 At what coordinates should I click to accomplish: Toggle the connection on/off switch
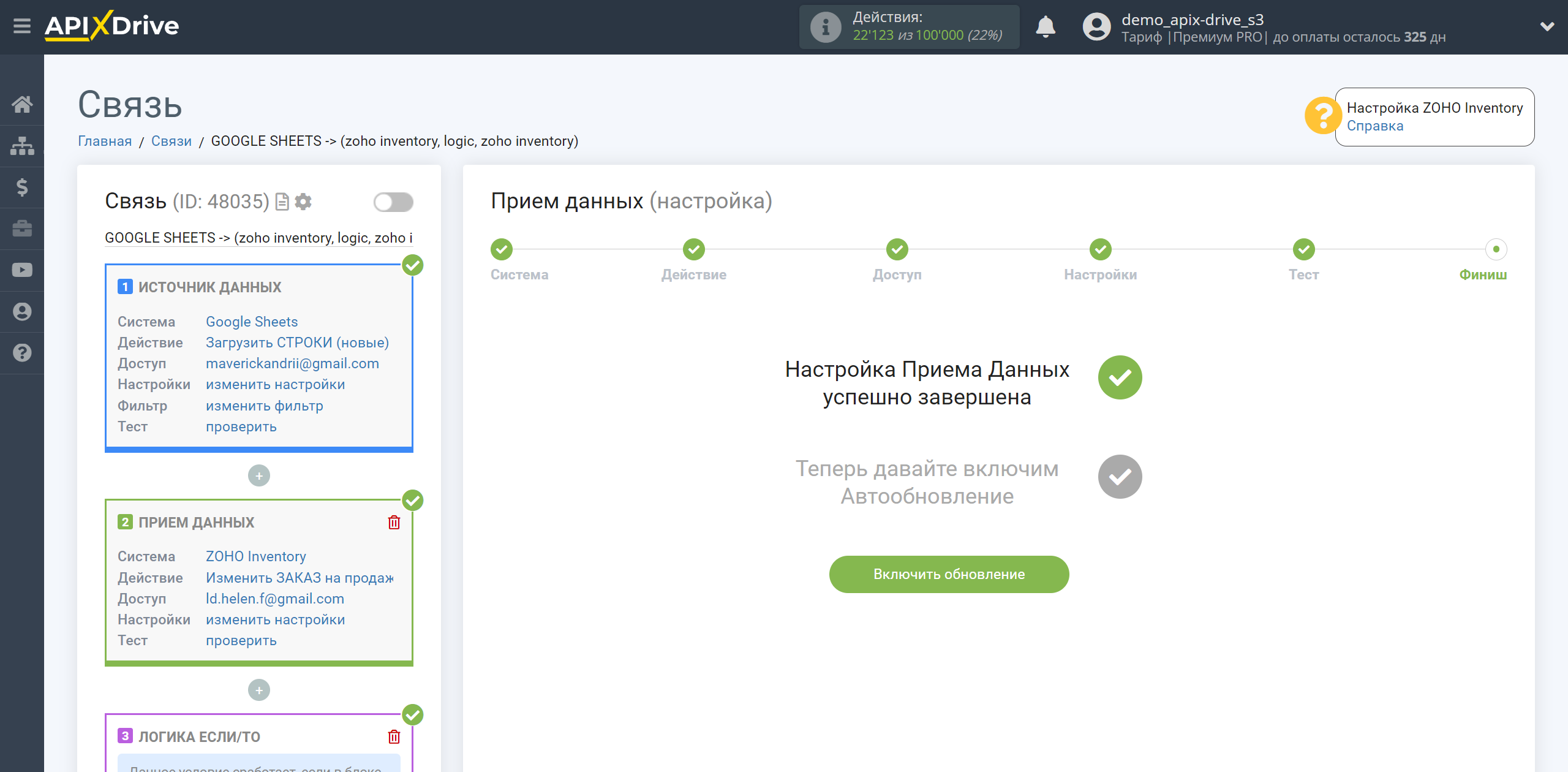[393, 202]
